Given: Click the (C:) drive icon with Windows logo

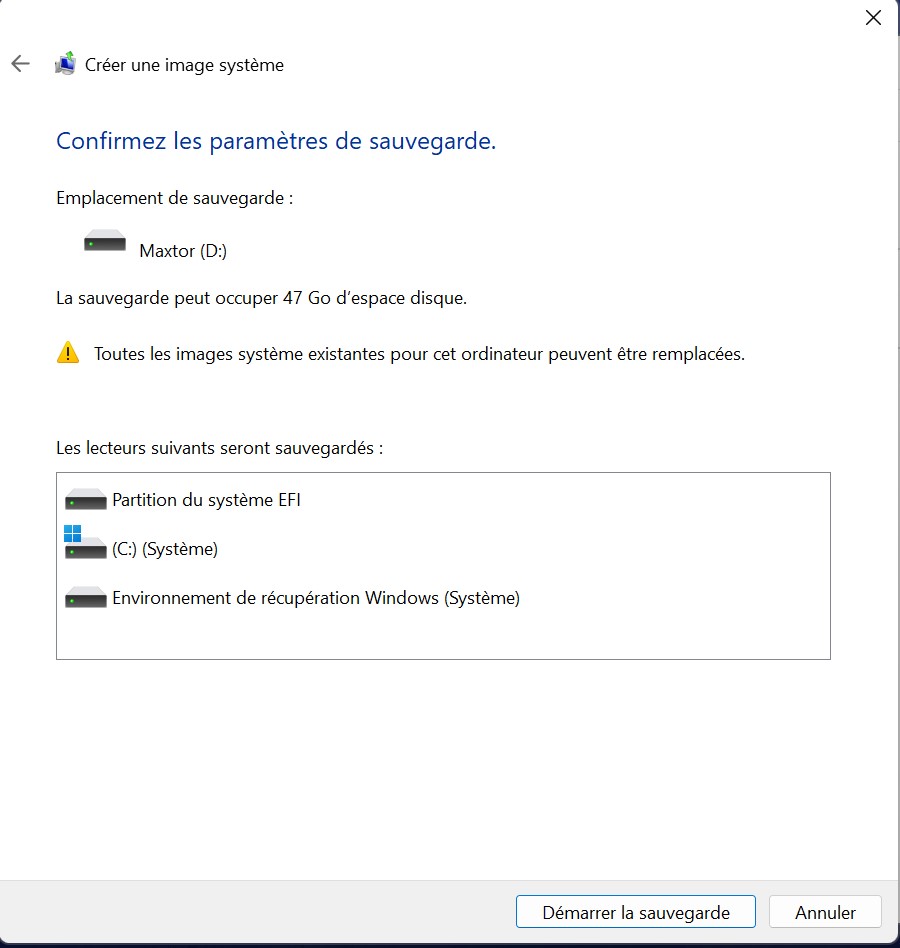Looking at the screenshot, I should [x=85, y=544].
